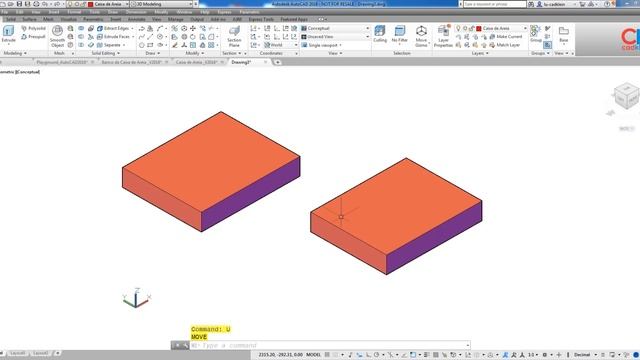Image resolution: width=640 pixels, height=360 pixels.
Task: Click the Rotate tool in Modify panel
Action: 193,37
